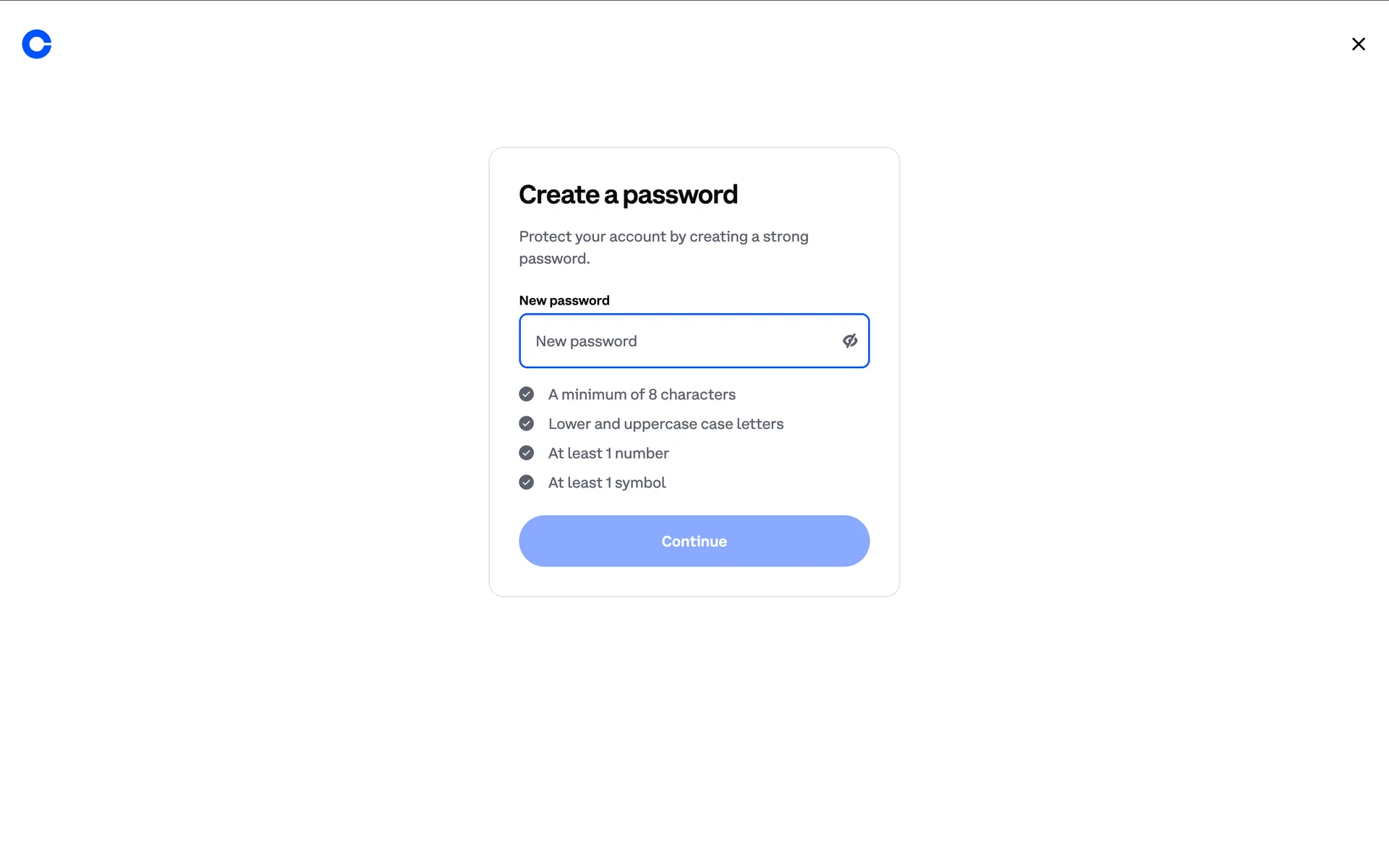This screenshot has height=868, width=1389.
Task: Click the 'Create a password' heading
Action: coord(628,195)
